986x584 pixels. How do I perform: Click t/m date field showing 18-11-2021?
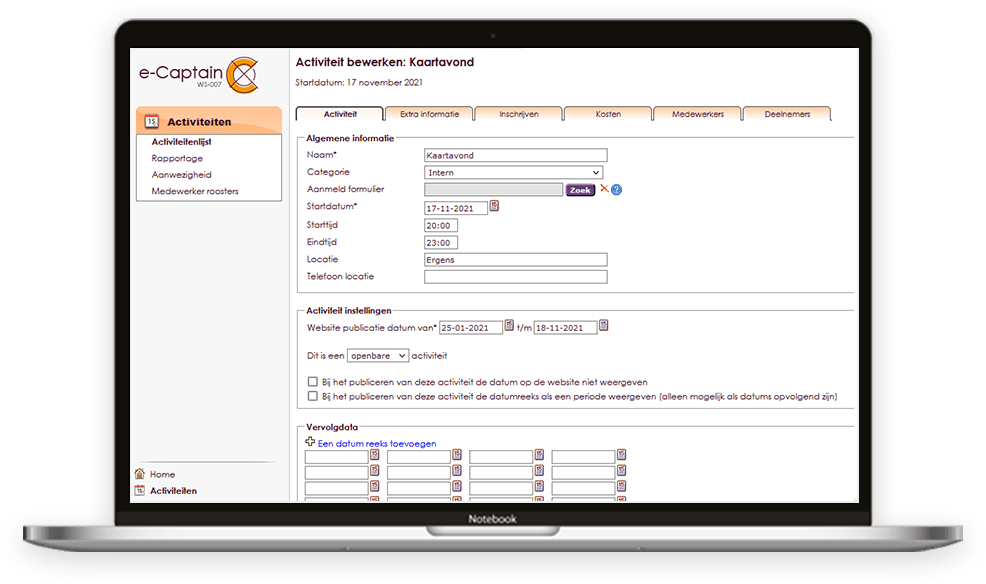point(565,328)
